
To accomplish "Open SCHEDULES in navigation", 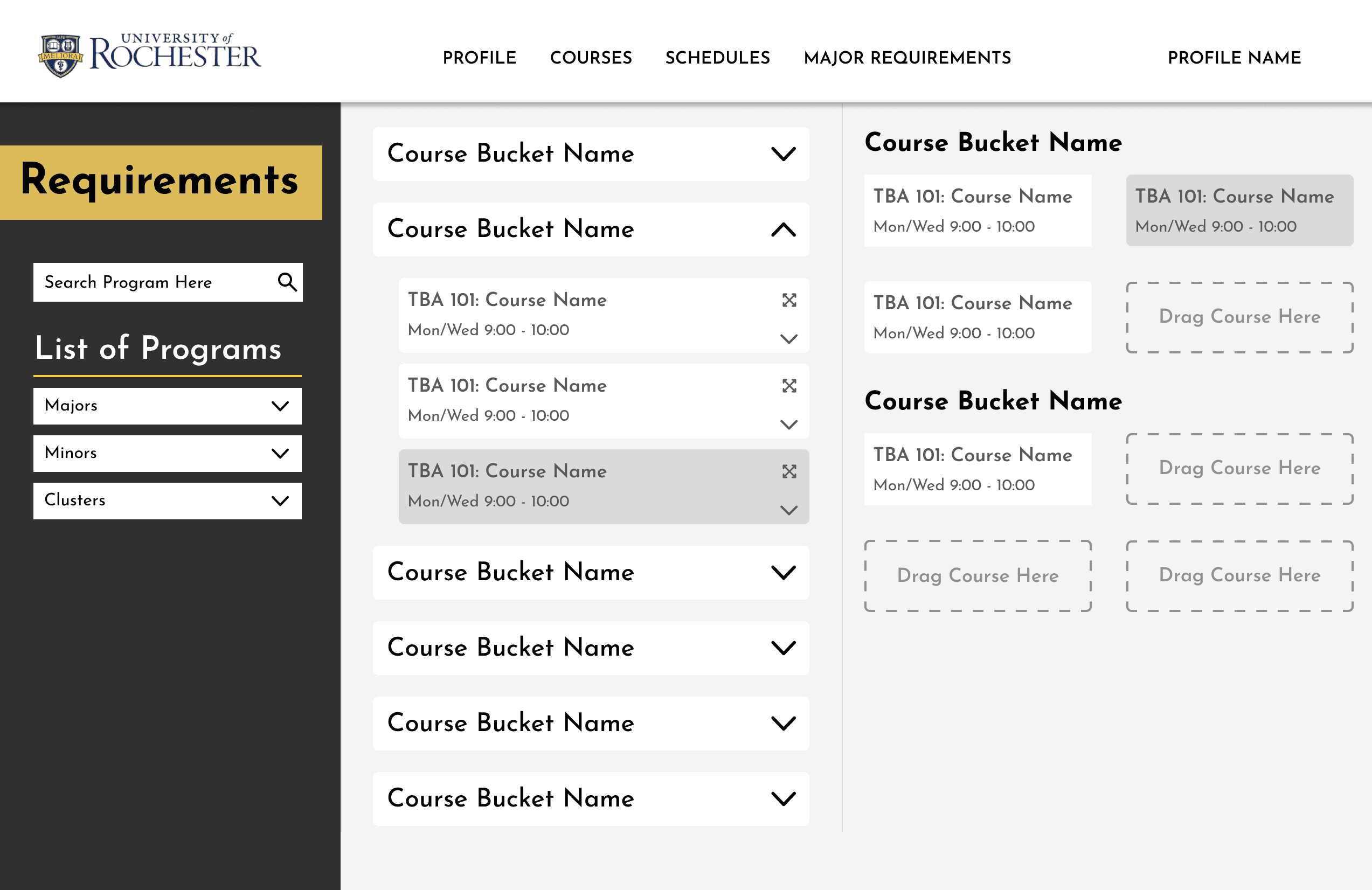I will pos(717,58).
